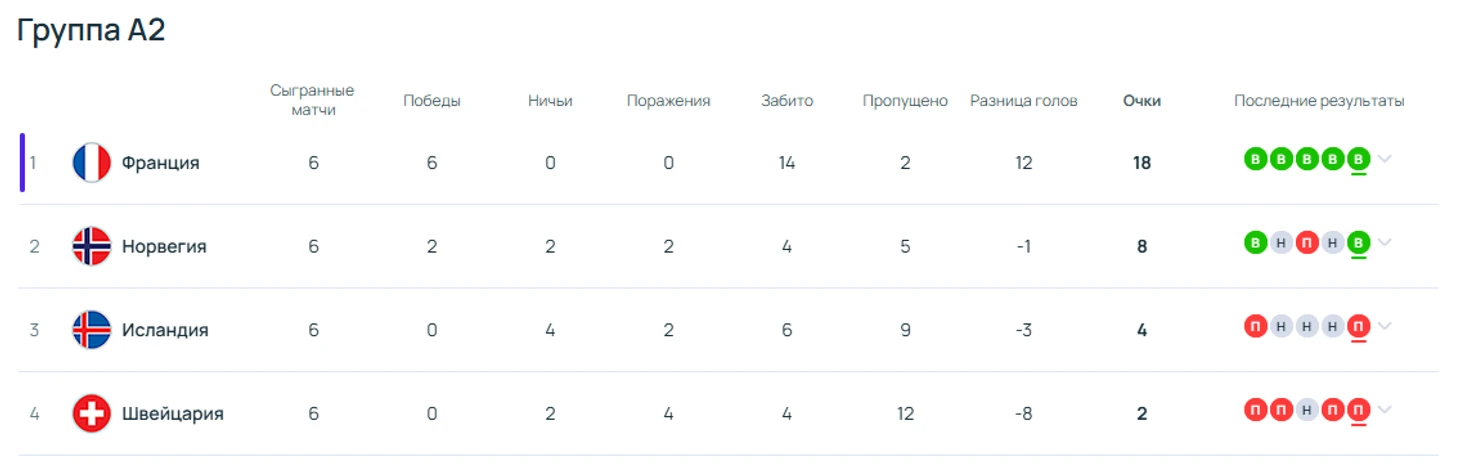Click Iceland's first red loss badge

tap(1255, 327)
